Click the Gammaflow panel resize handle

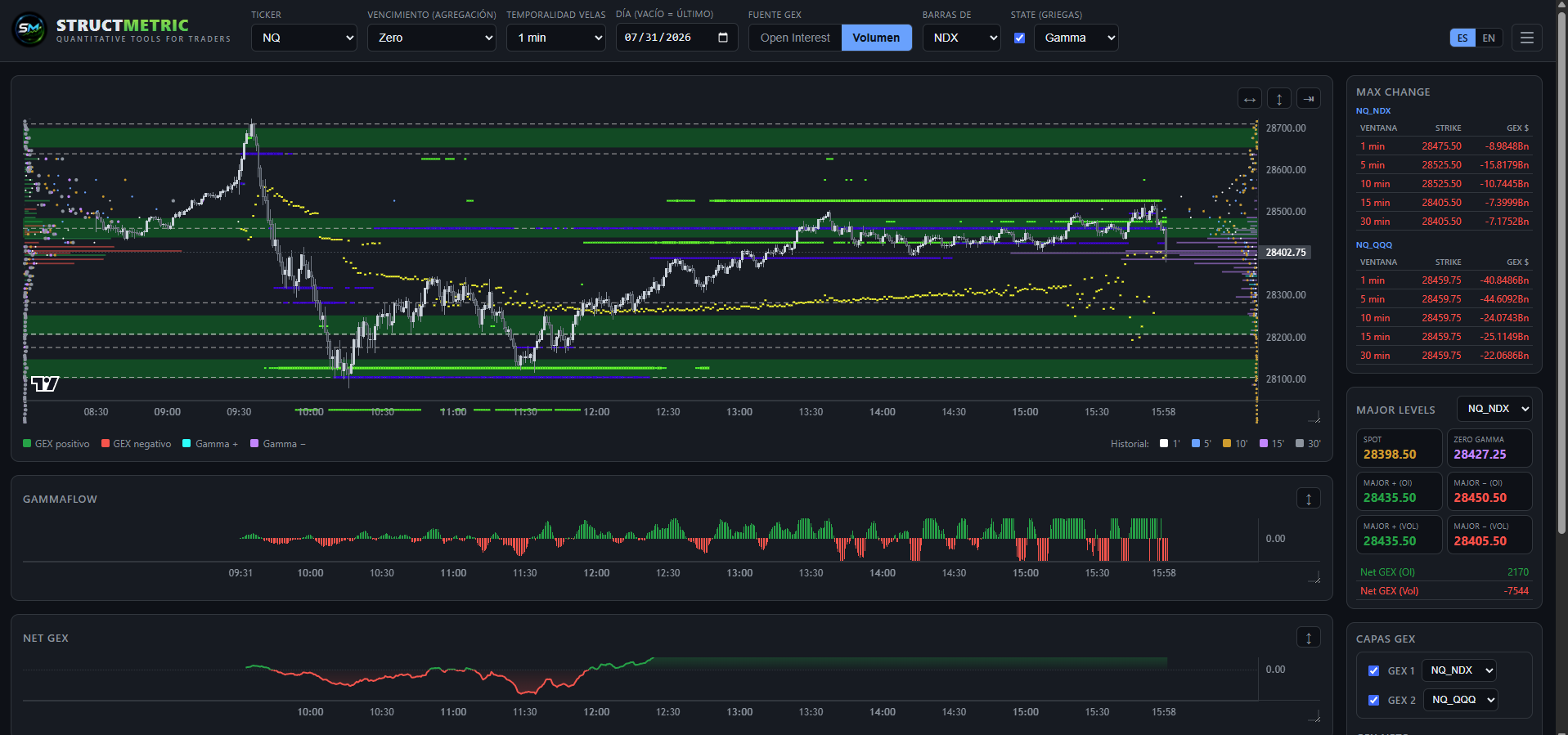point(1314,578)
